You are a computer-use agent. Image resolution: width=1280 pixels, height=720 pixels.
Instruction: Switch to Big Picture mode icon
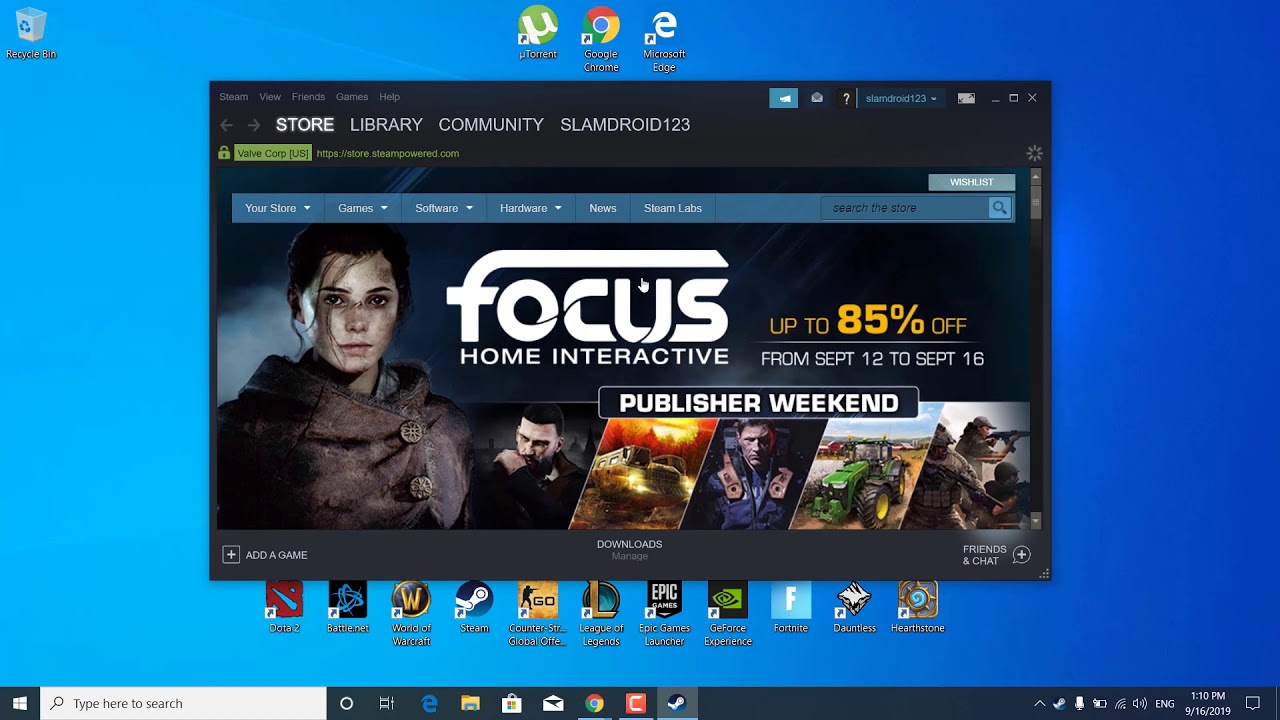coord(966,98)
